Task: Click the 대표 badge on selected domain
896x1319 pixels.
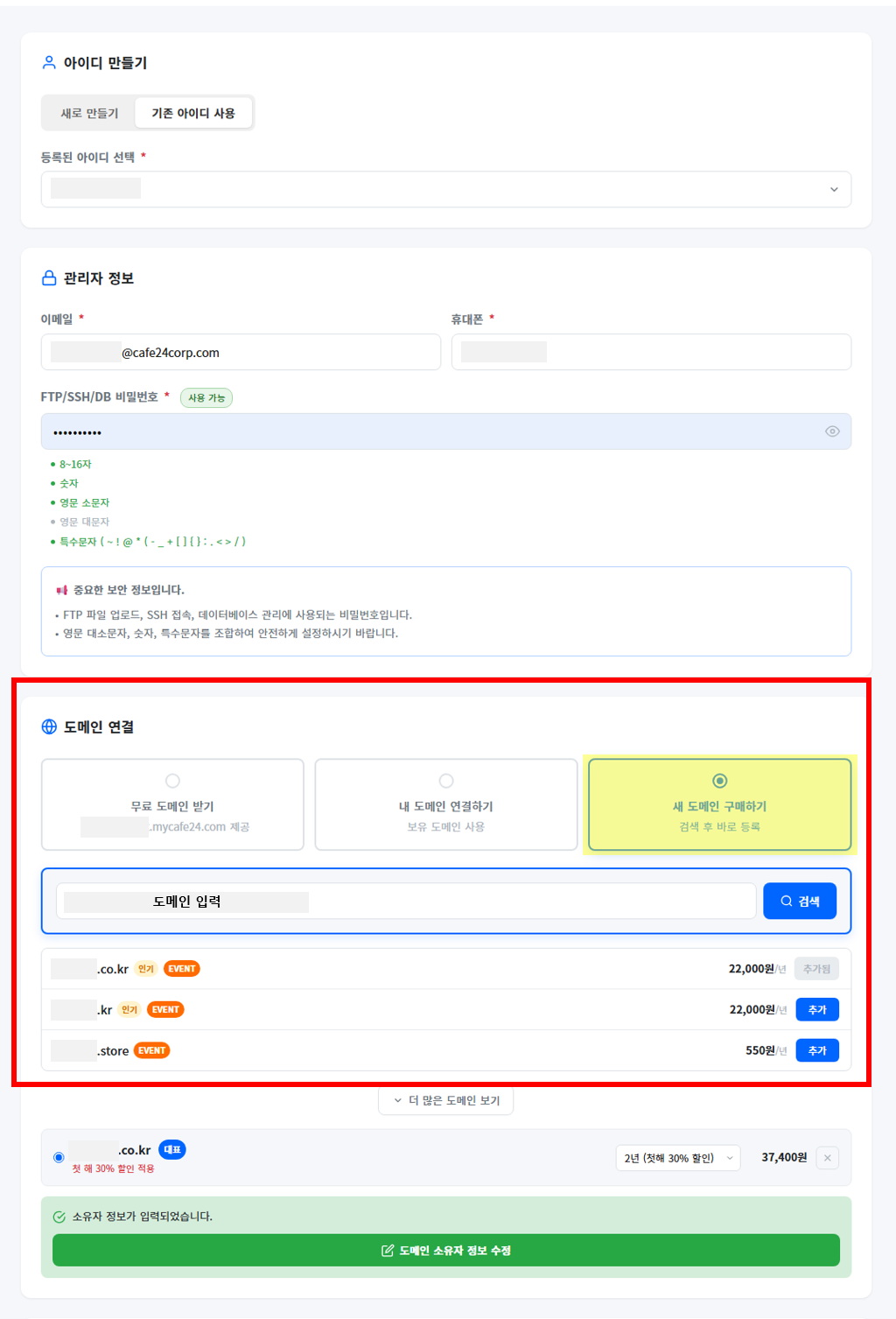Action: coord(172,1149)
